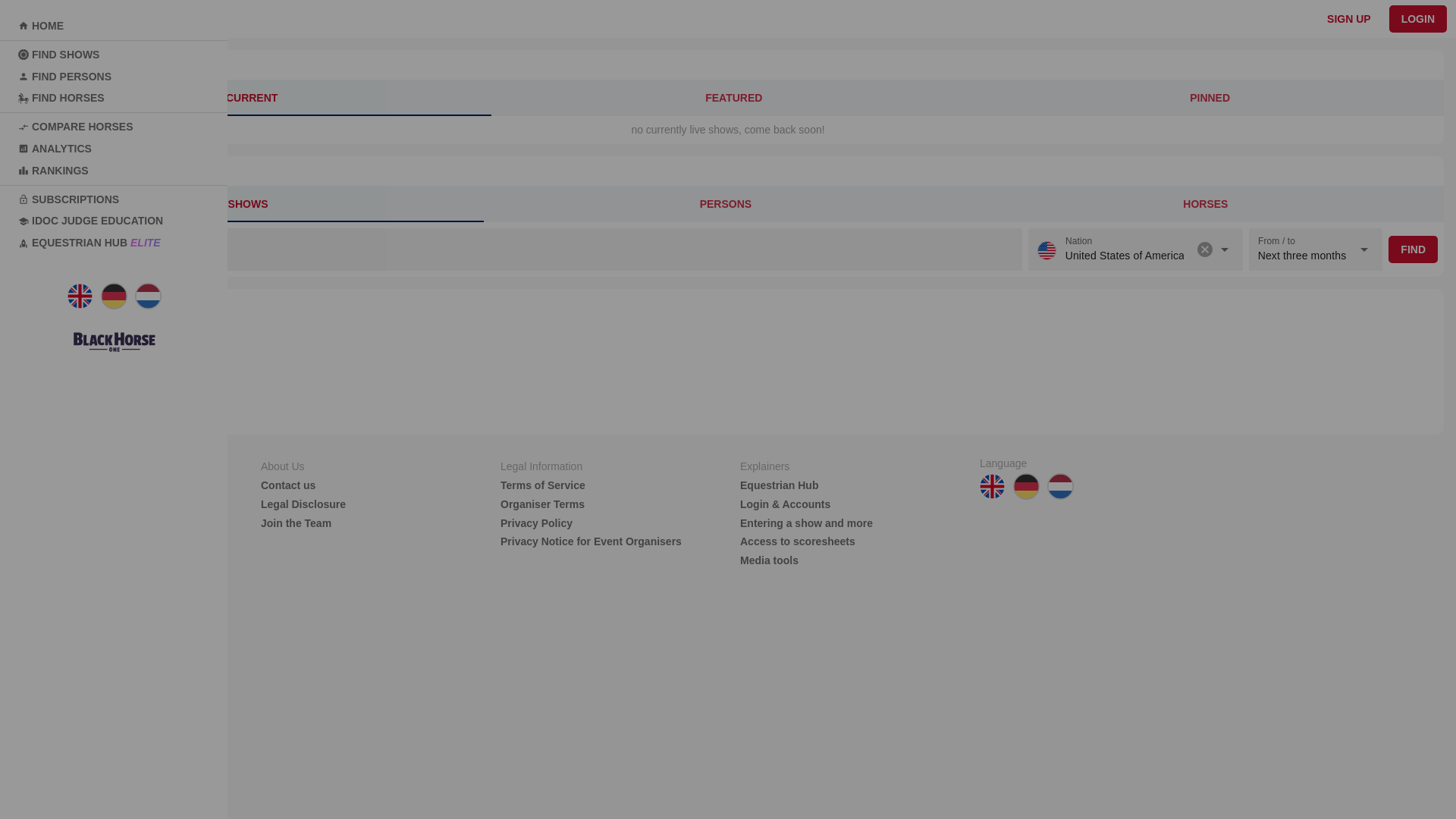Screen dimensions: 1456x819
Task: Switch sidebar language to English flag
Action: pyautogui.click(x=80, y=296)
